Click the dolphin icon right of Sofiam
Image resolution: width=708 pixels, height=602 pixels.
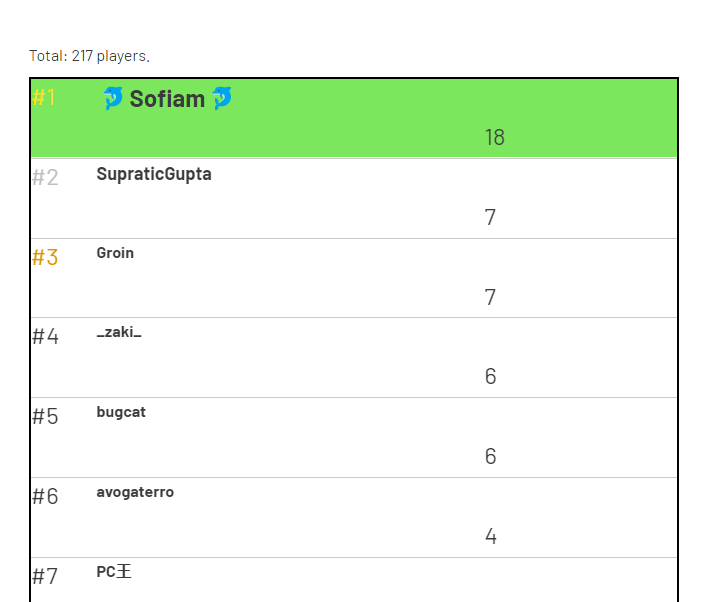[221, 98]
